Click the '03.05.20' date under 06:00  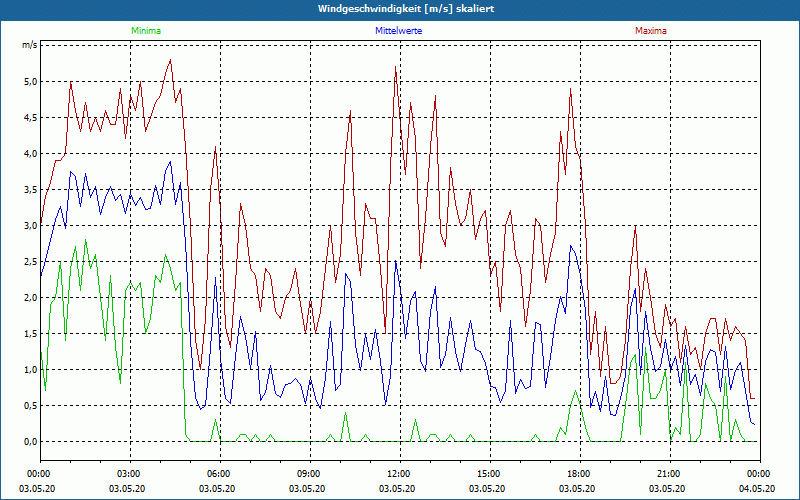coord(217,488)
